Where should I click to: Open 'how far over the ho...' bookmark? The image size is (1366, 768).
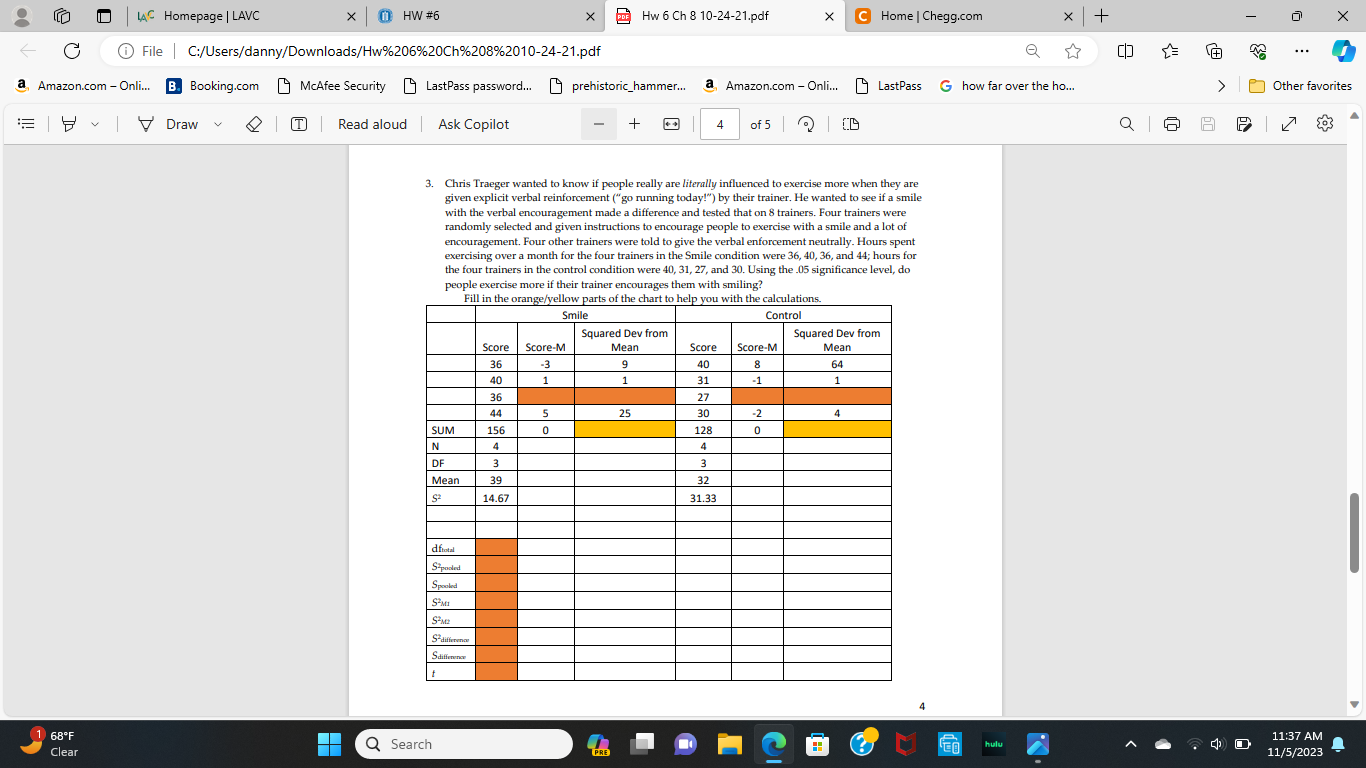(x=1007, y=86)
